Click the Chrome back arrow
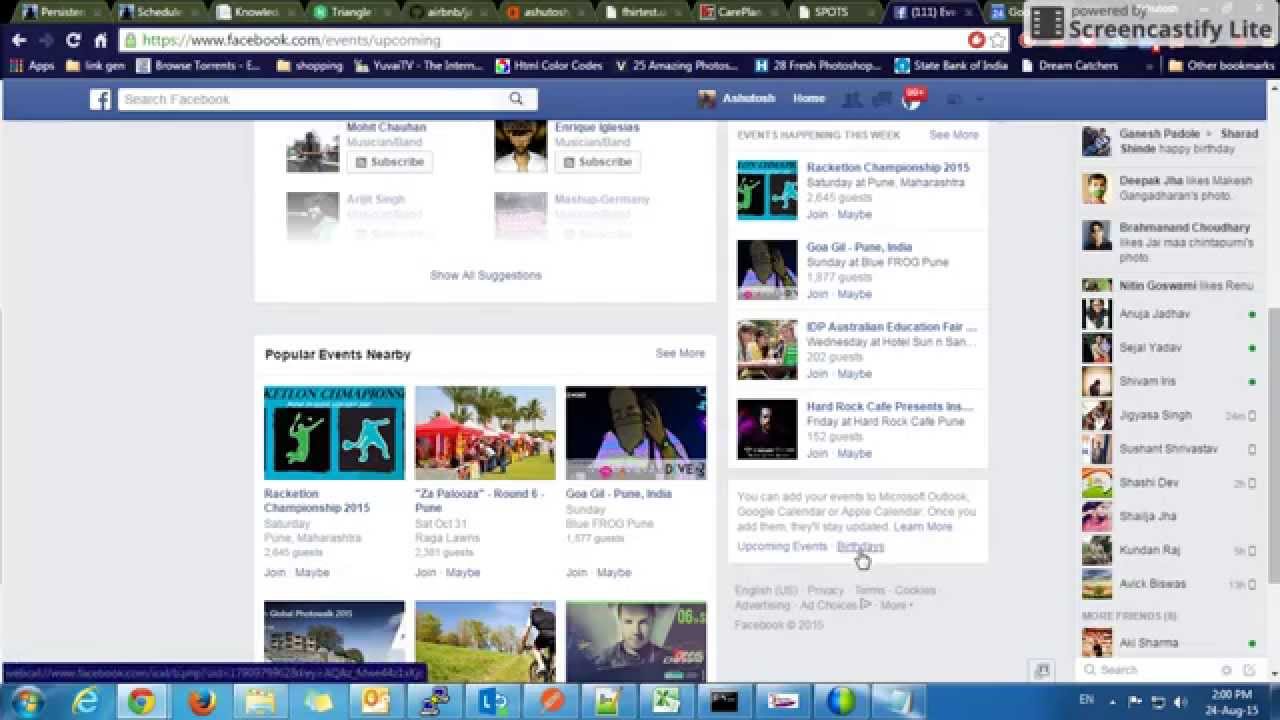 (19, 40)
